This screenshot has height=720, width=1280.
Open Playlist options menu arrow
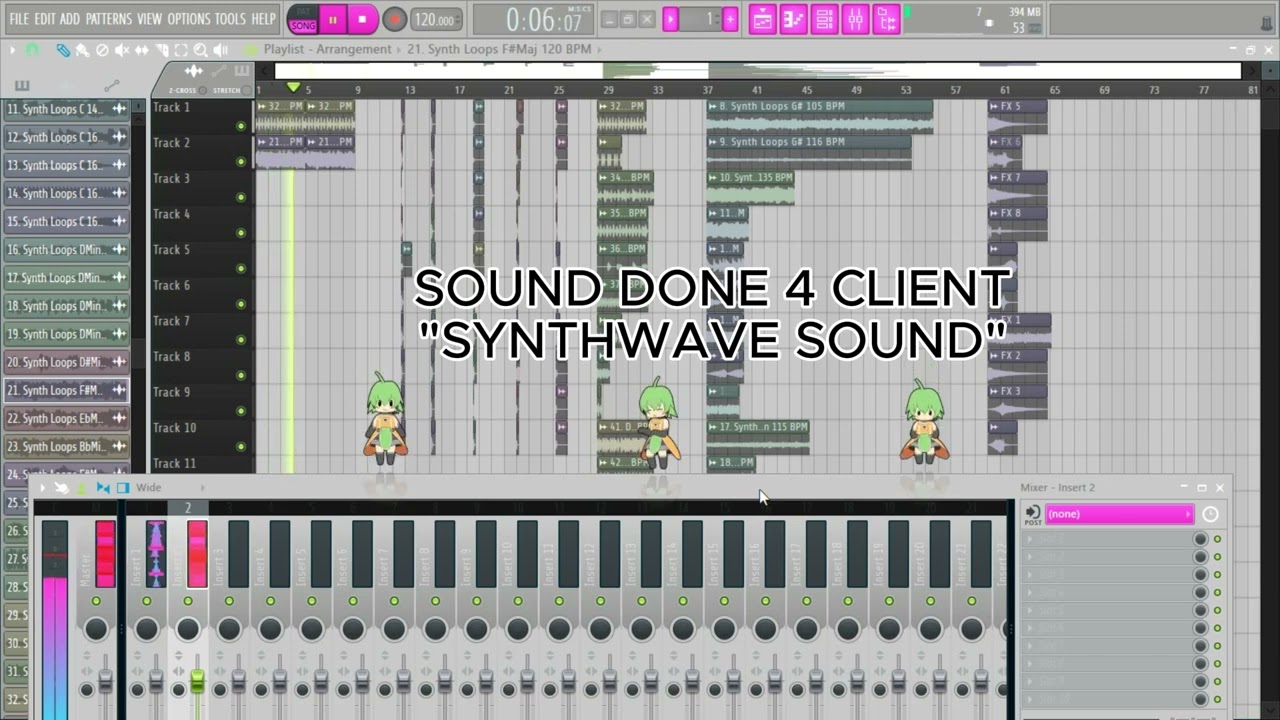13,50
